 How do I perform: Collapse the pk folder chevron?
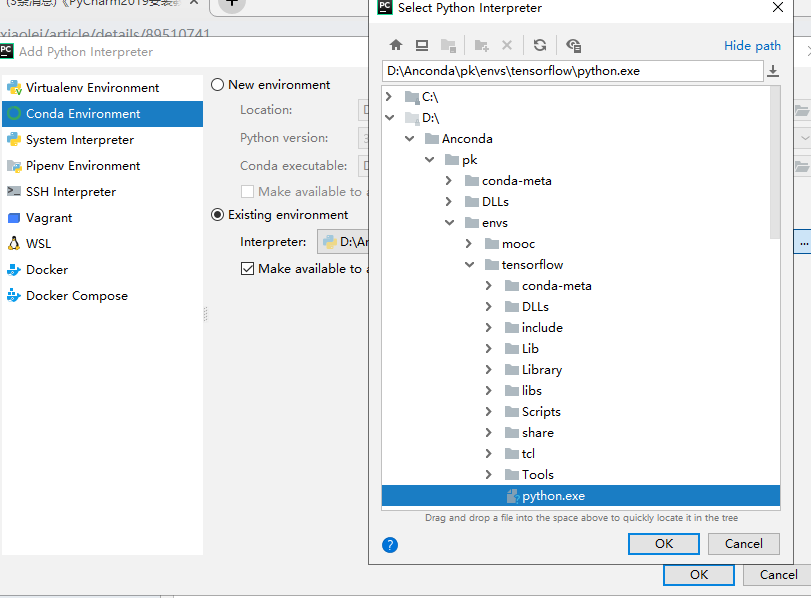click(x=429, y=160)
